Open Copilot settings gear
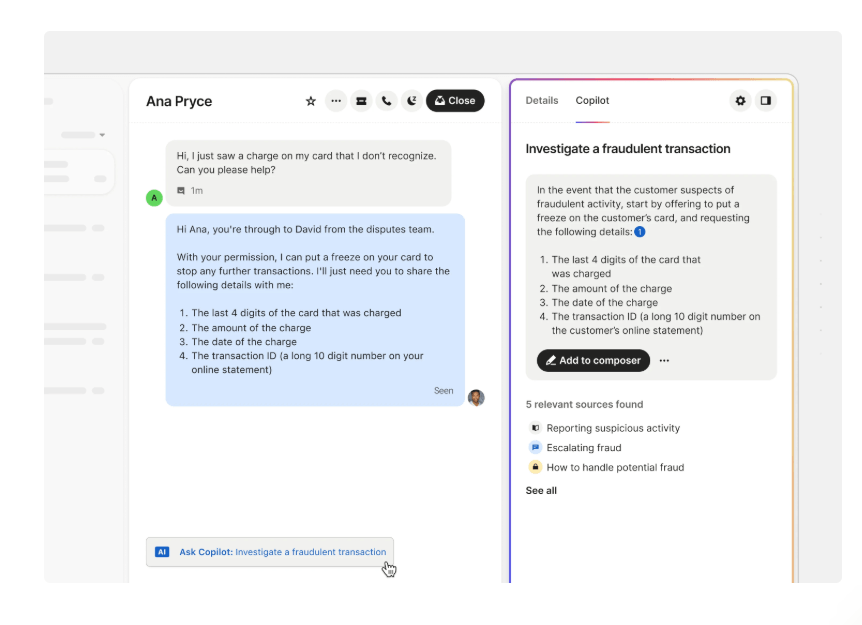The height and width of the screenshot is (625, 862). 740,101
